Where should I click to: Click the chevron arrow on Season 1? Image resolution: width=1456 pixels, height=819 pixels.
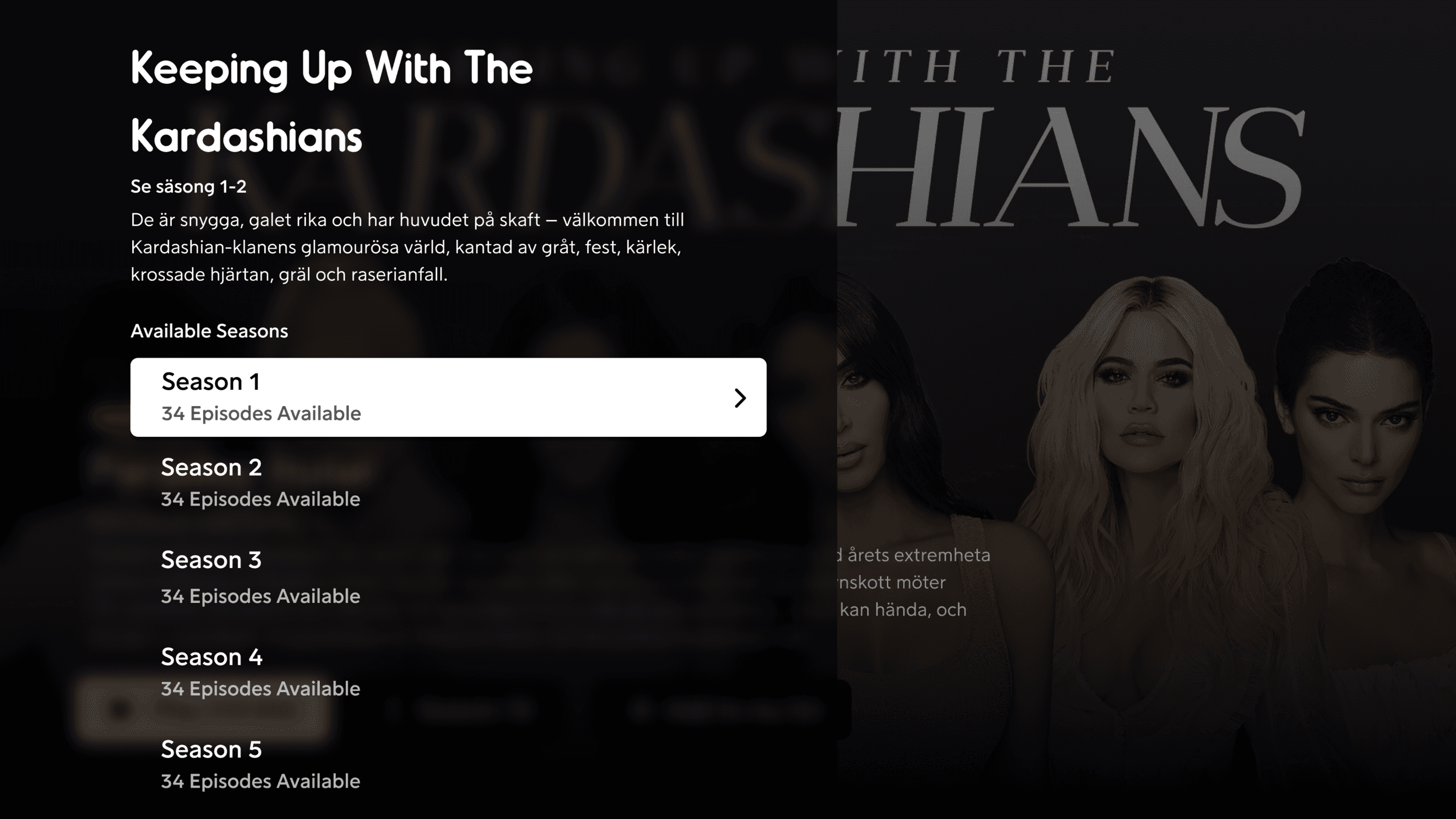pyautogui.click(x=740, y=398)
